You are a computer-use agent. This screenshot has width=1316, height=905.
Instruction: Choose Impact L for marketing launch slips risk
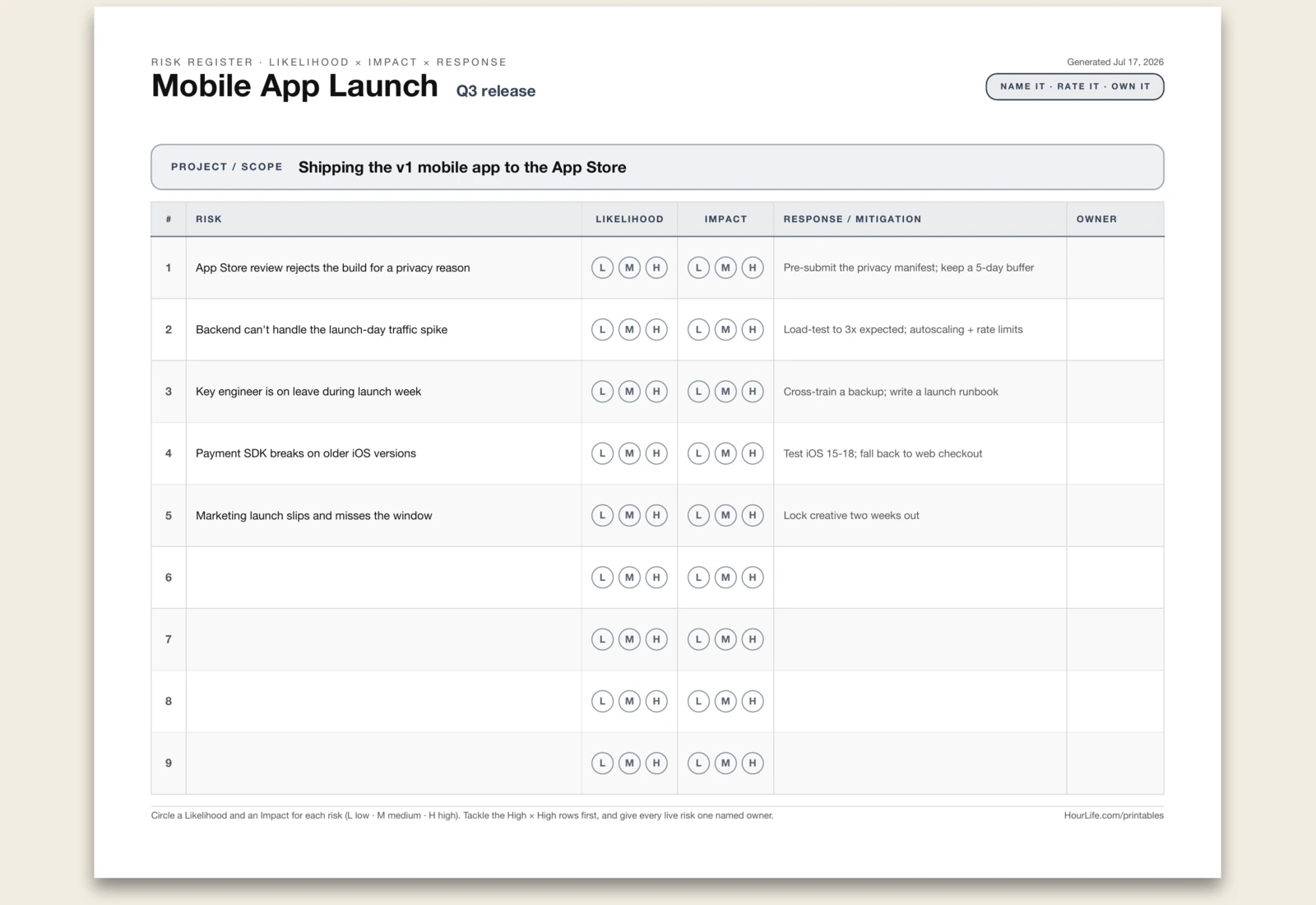(698, 515)
